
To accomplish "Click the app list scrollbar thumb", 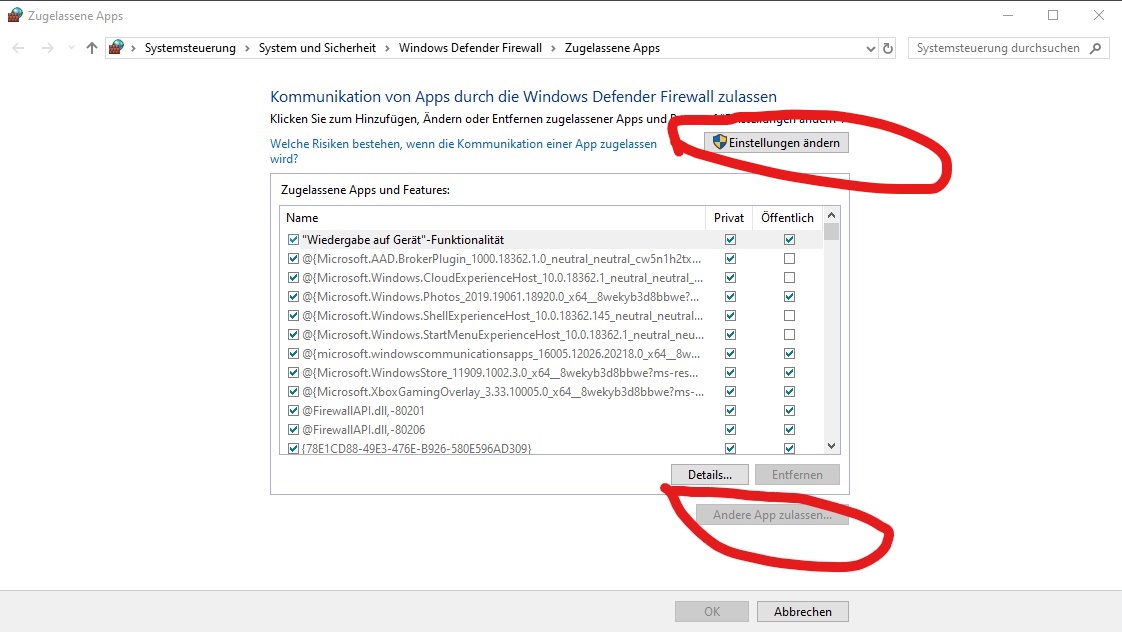I will click(831, 232).
